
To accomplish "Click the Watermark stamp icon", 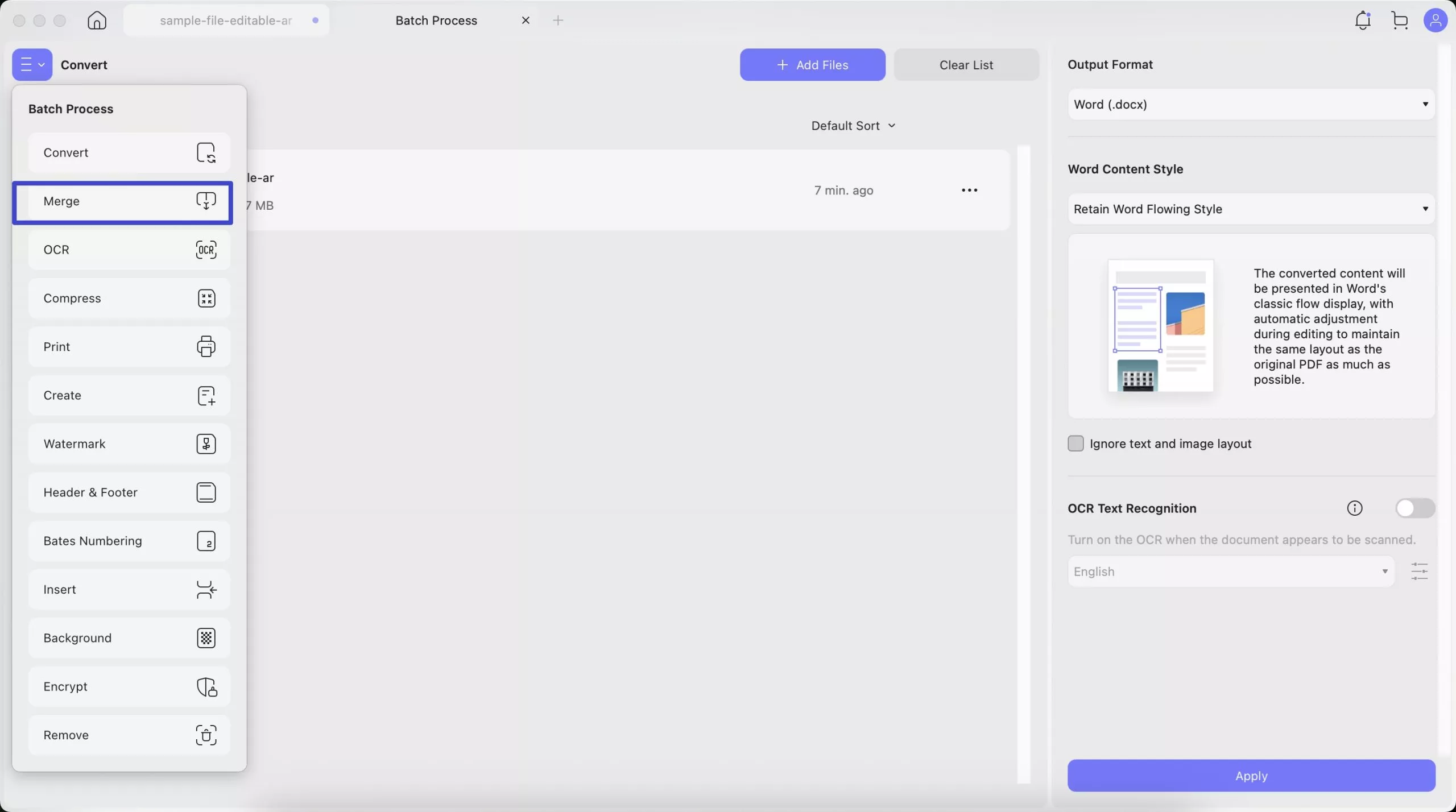I will click(x=206, y=444).
